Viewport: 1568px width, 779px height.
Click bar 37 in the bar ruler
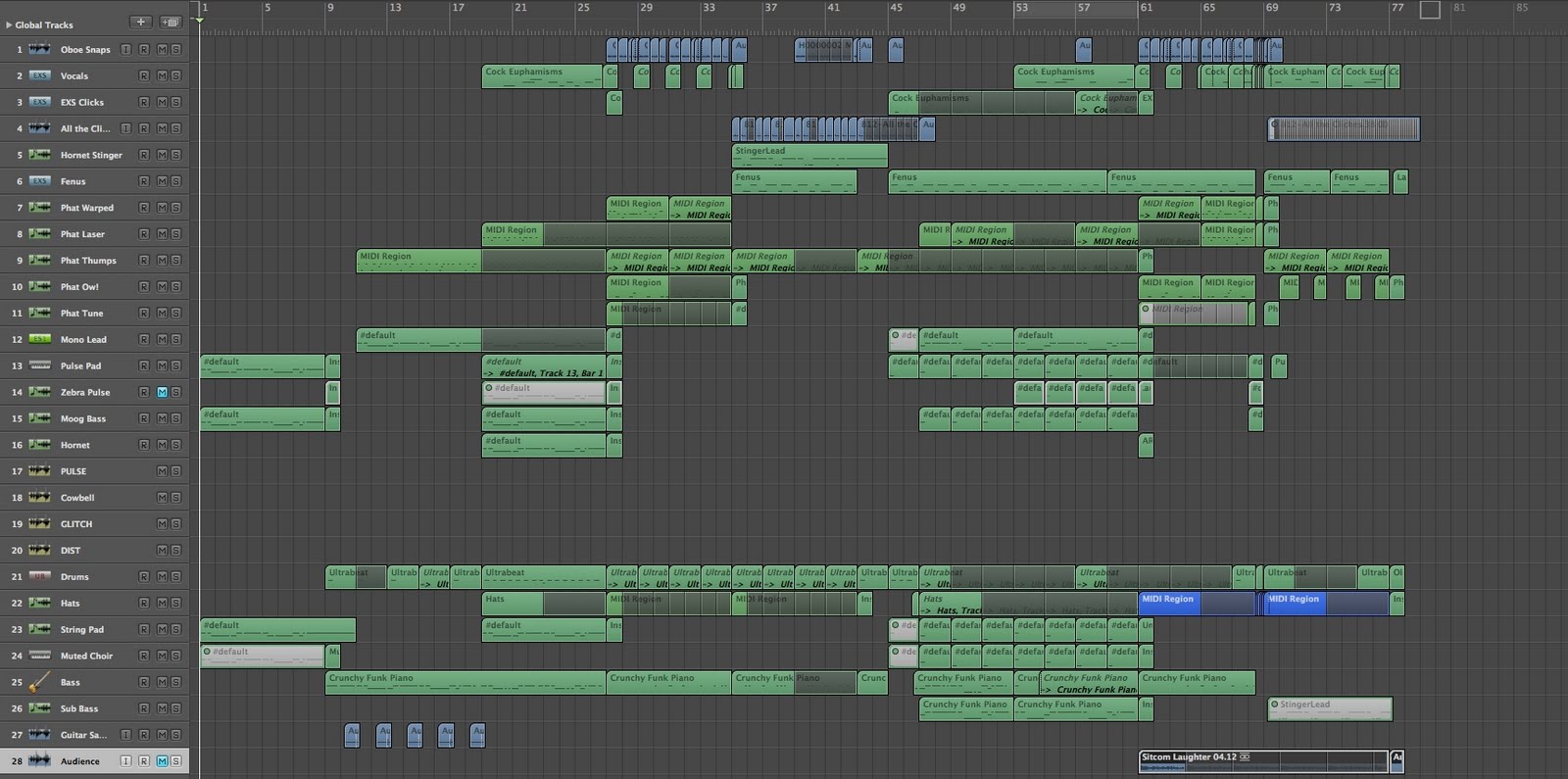pyautogui.click(x=771, y=8)
